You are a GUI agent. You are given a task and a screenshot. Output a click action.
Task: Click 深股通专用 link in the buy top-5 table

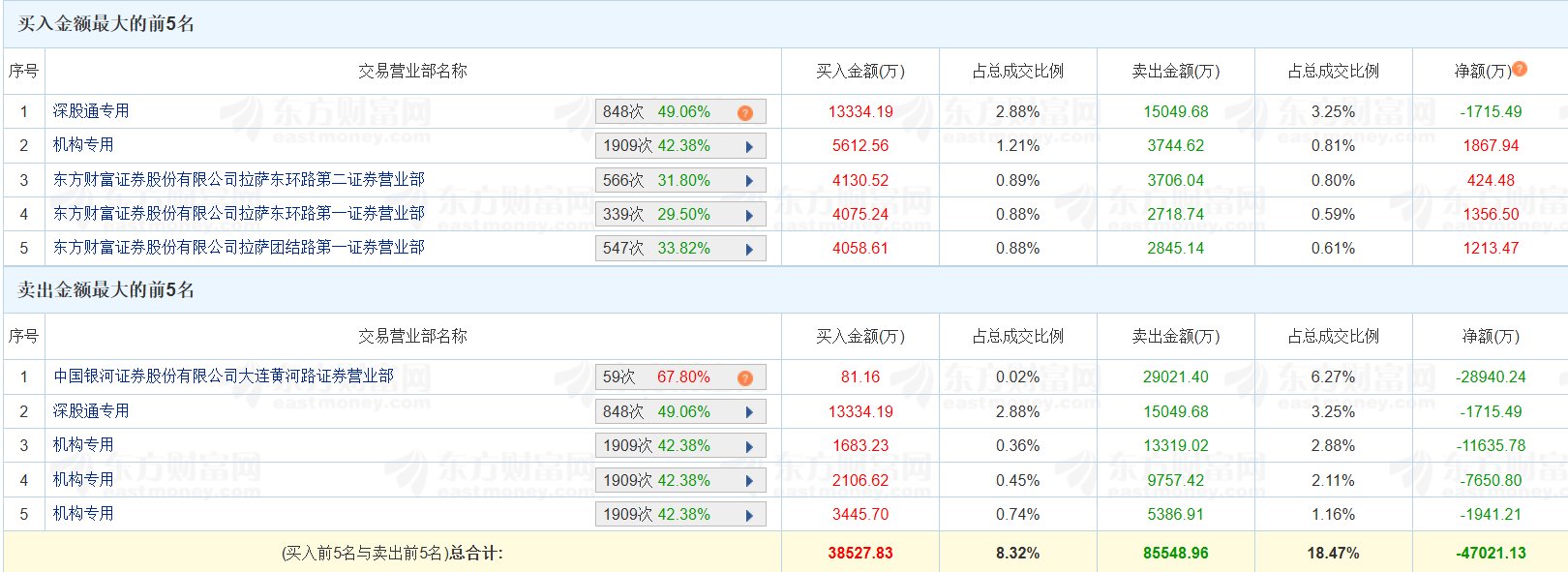[x=91, y=111]
